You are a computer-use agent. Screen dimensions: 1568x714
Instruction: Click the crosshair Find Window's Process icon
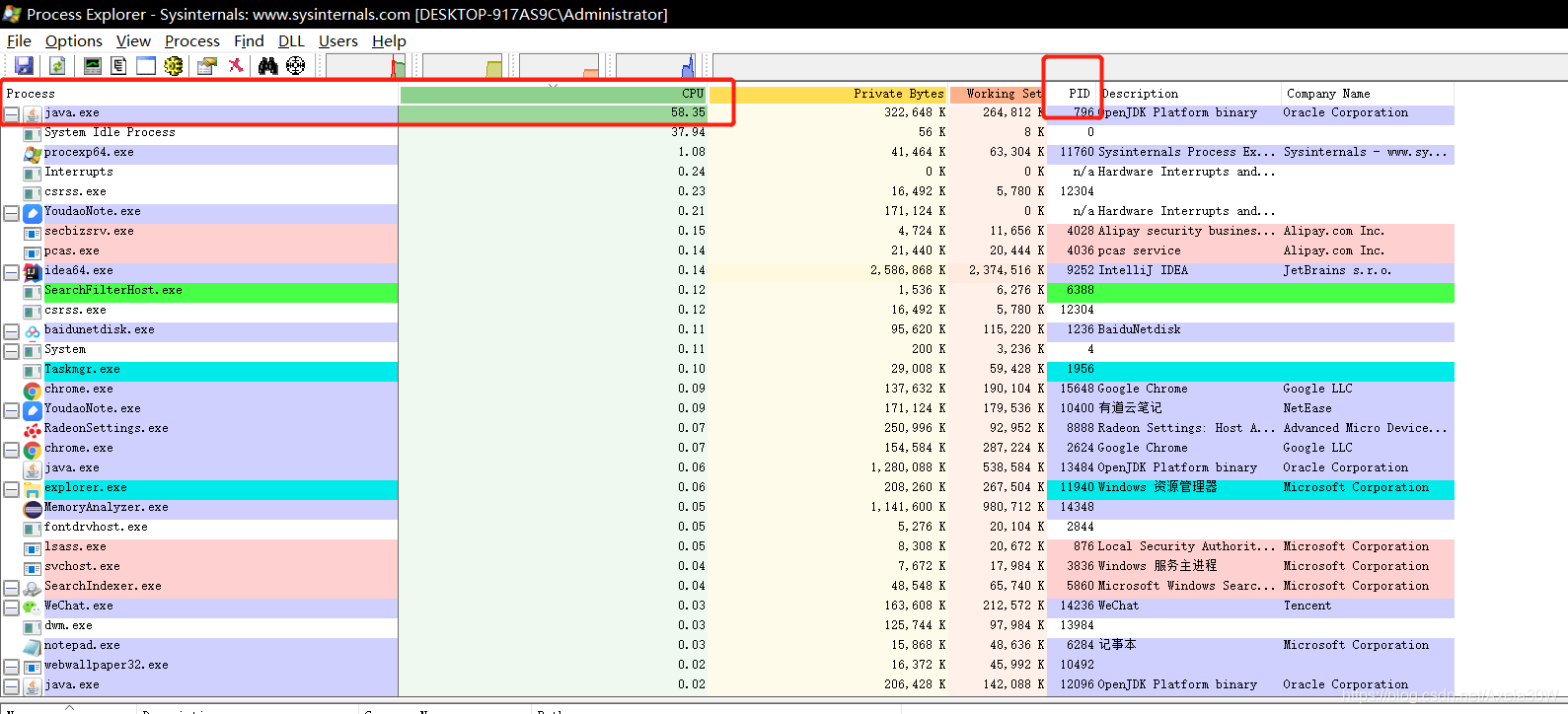click(x=296, y=66)
